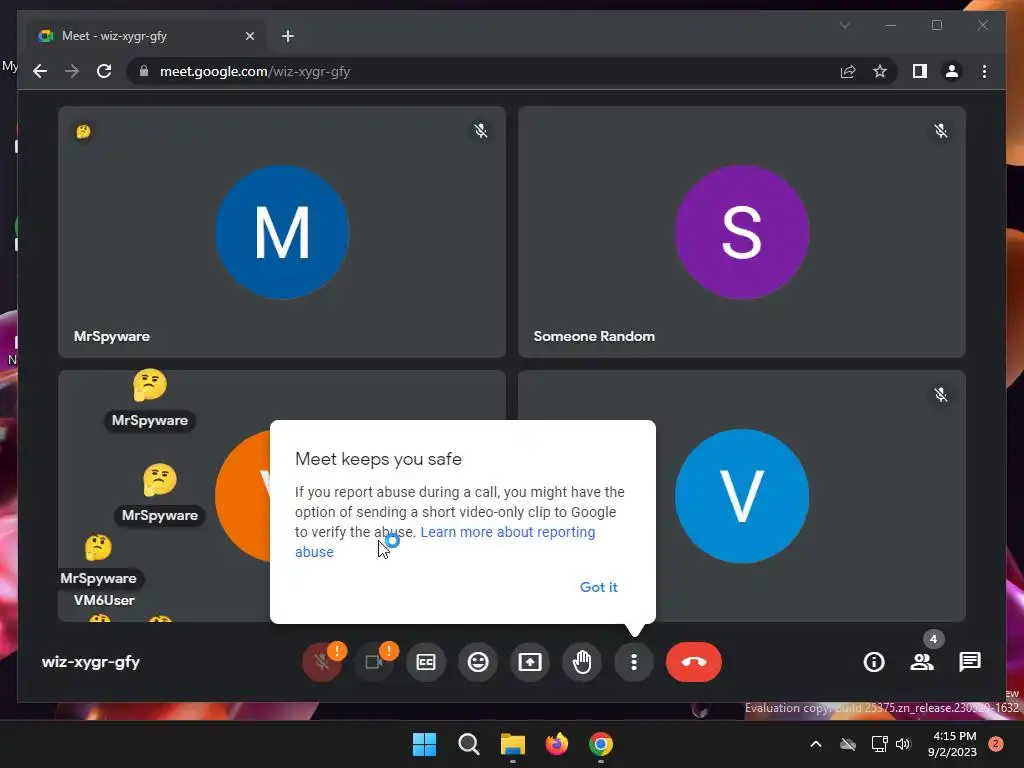Open the 4:15 PM clock and date

(952, 744)
